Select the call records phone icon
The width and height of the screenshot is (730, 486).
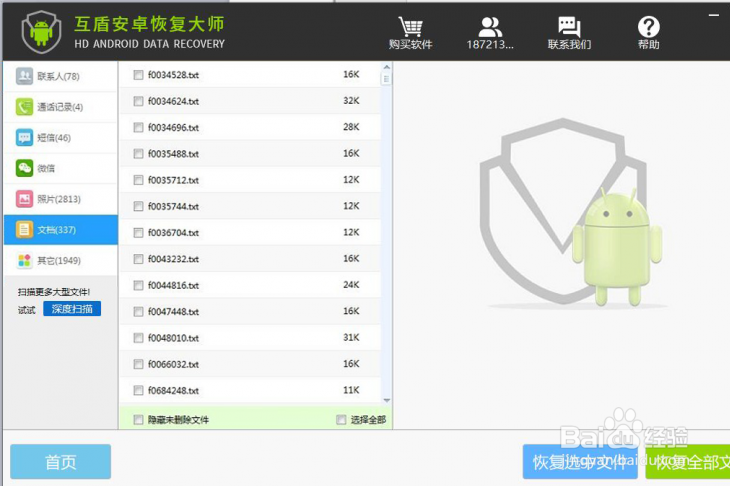[x=24, y=107]
